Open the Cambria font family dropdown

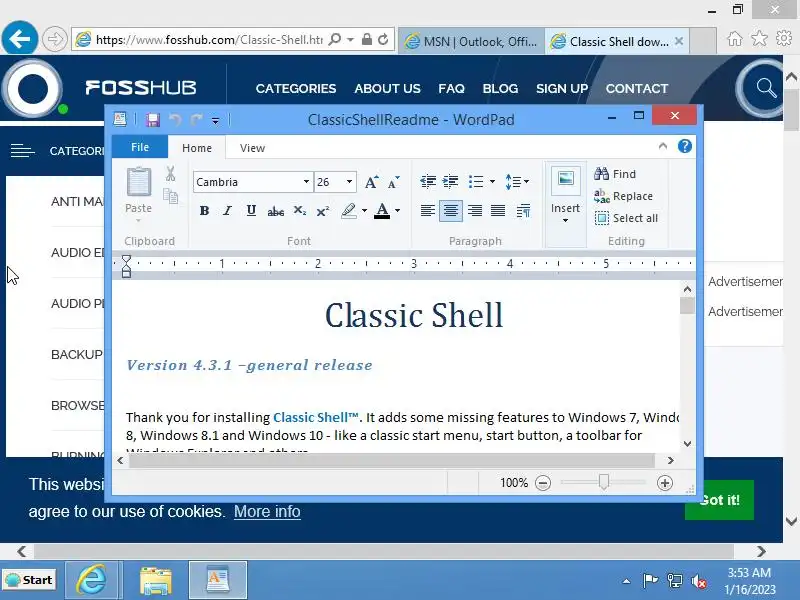(306, 182)
